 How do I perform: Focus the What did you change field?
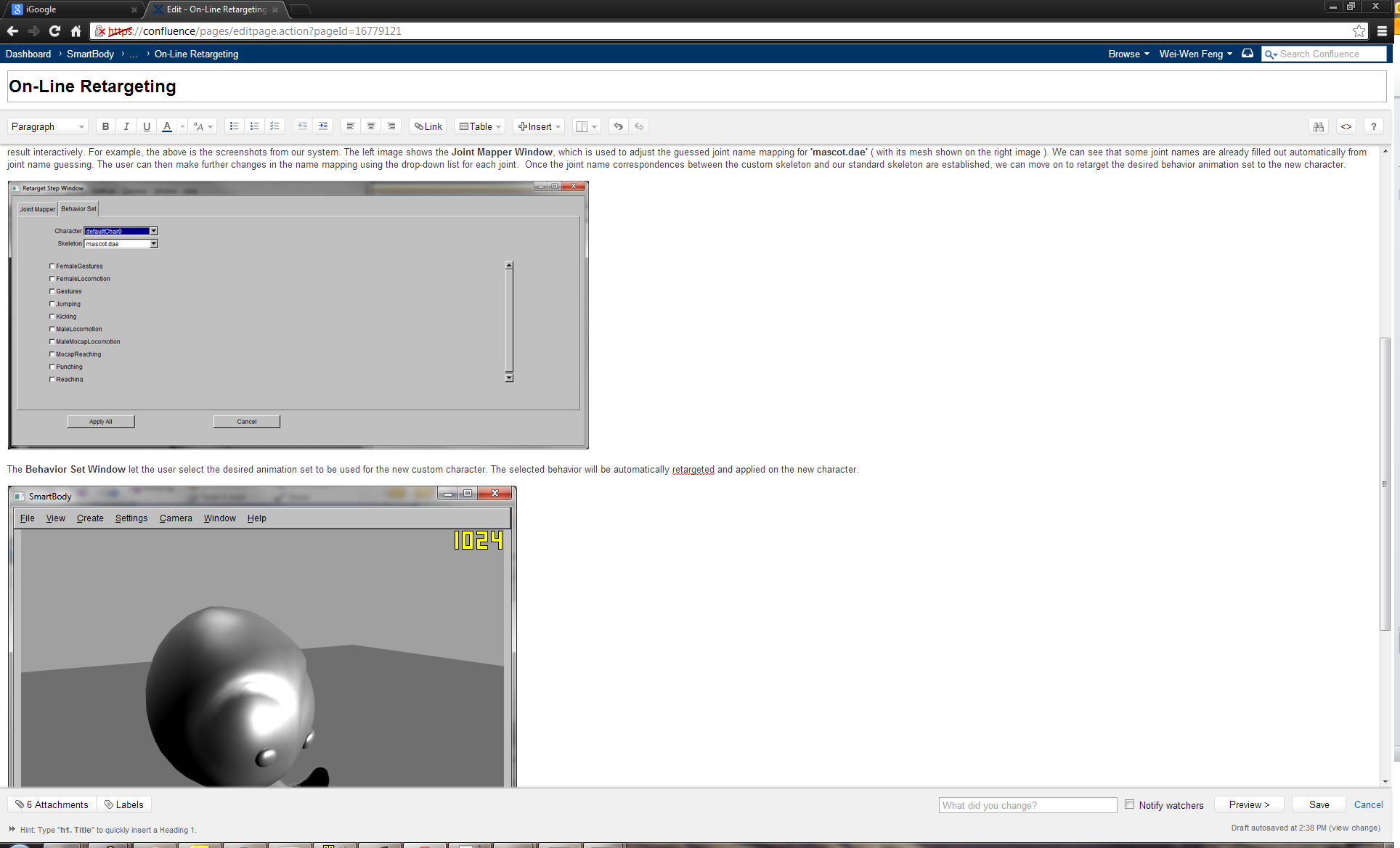(1027, 805)
